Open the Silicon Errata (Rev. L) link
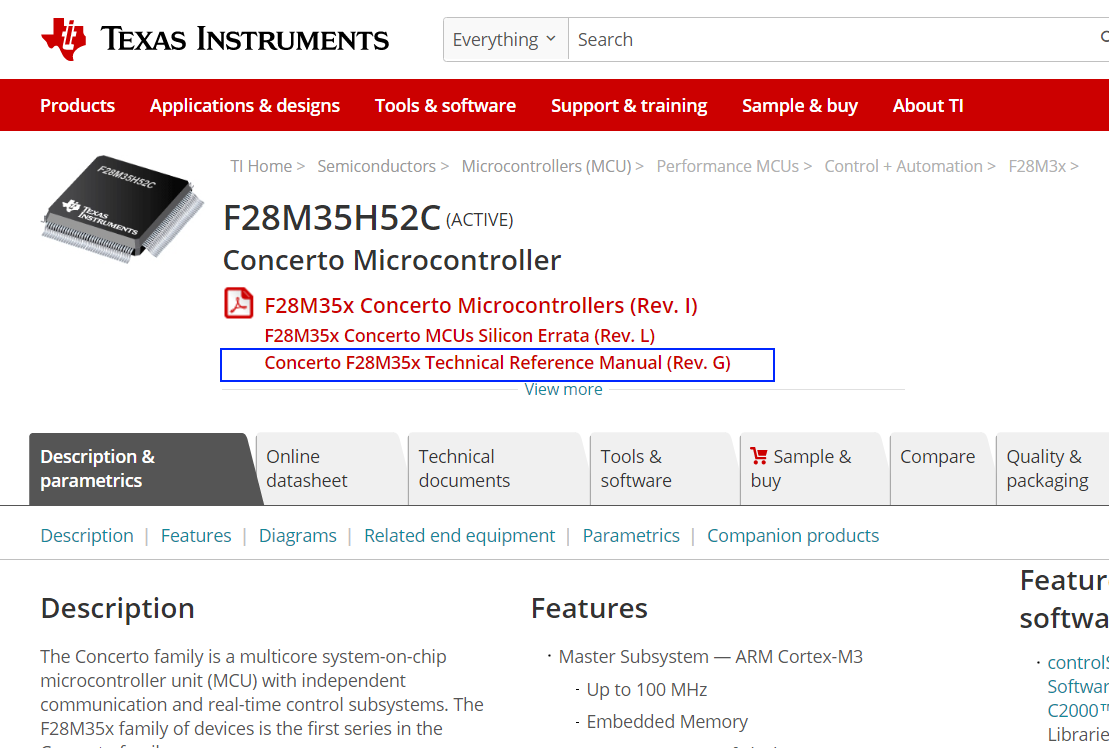1109x748 pixels. 460,335
